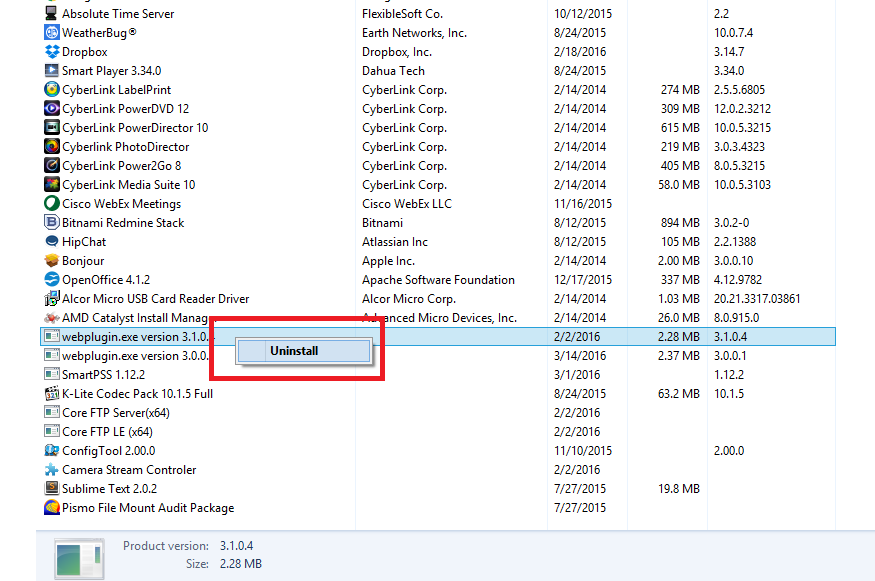Click the Dropbox program icon
Image resolution: width=875 pixels, height=581 pixels.
click(x=51, y=52)
